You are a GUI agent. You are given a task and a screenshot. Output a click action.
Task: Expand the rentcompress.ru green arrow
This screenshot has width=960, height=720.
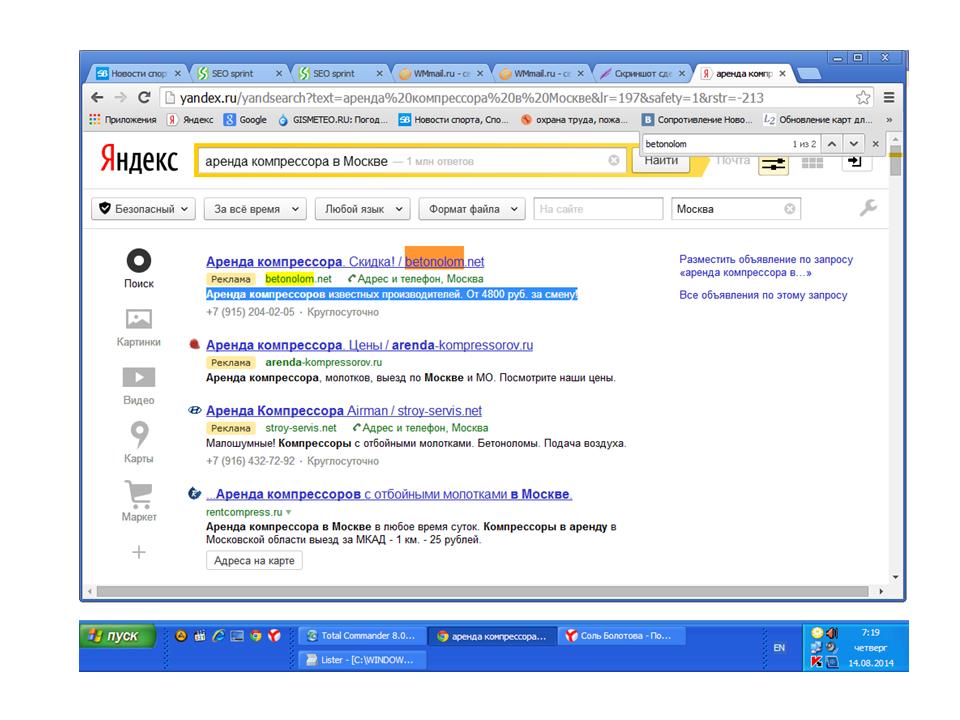(x=288, y=512)
